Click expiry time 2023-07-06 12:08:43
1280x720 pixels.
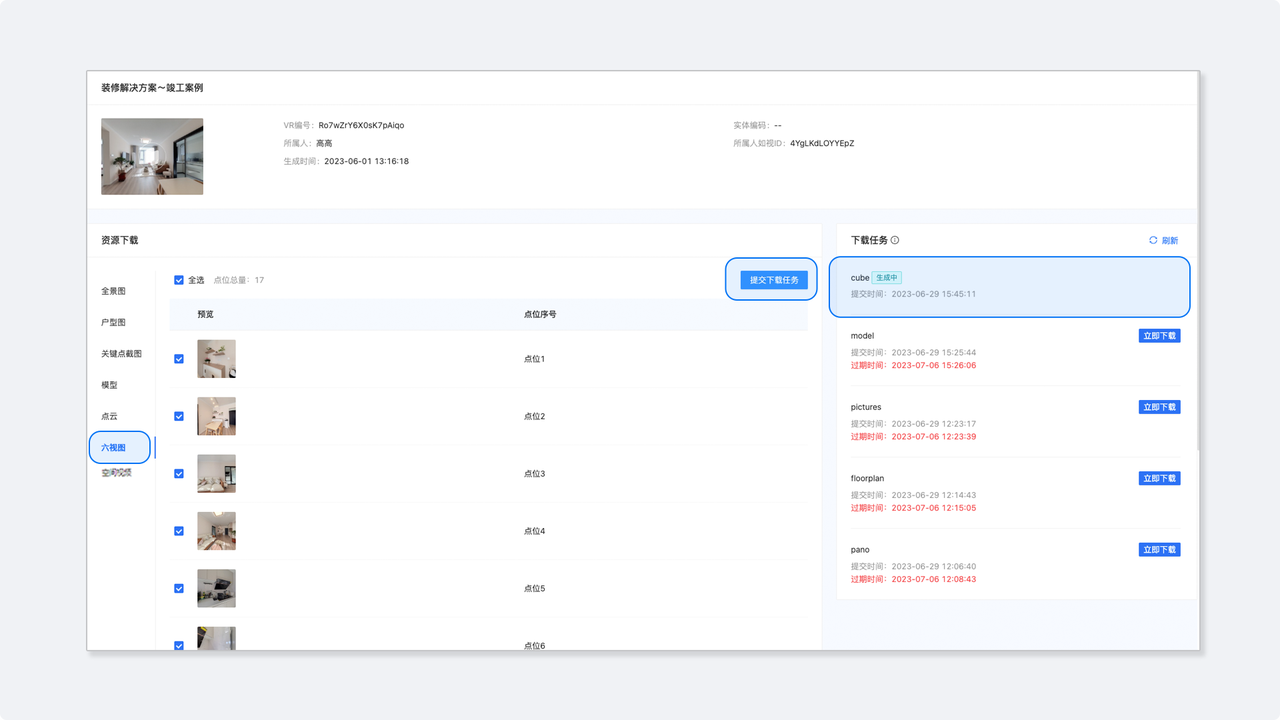tap(934, 579)
